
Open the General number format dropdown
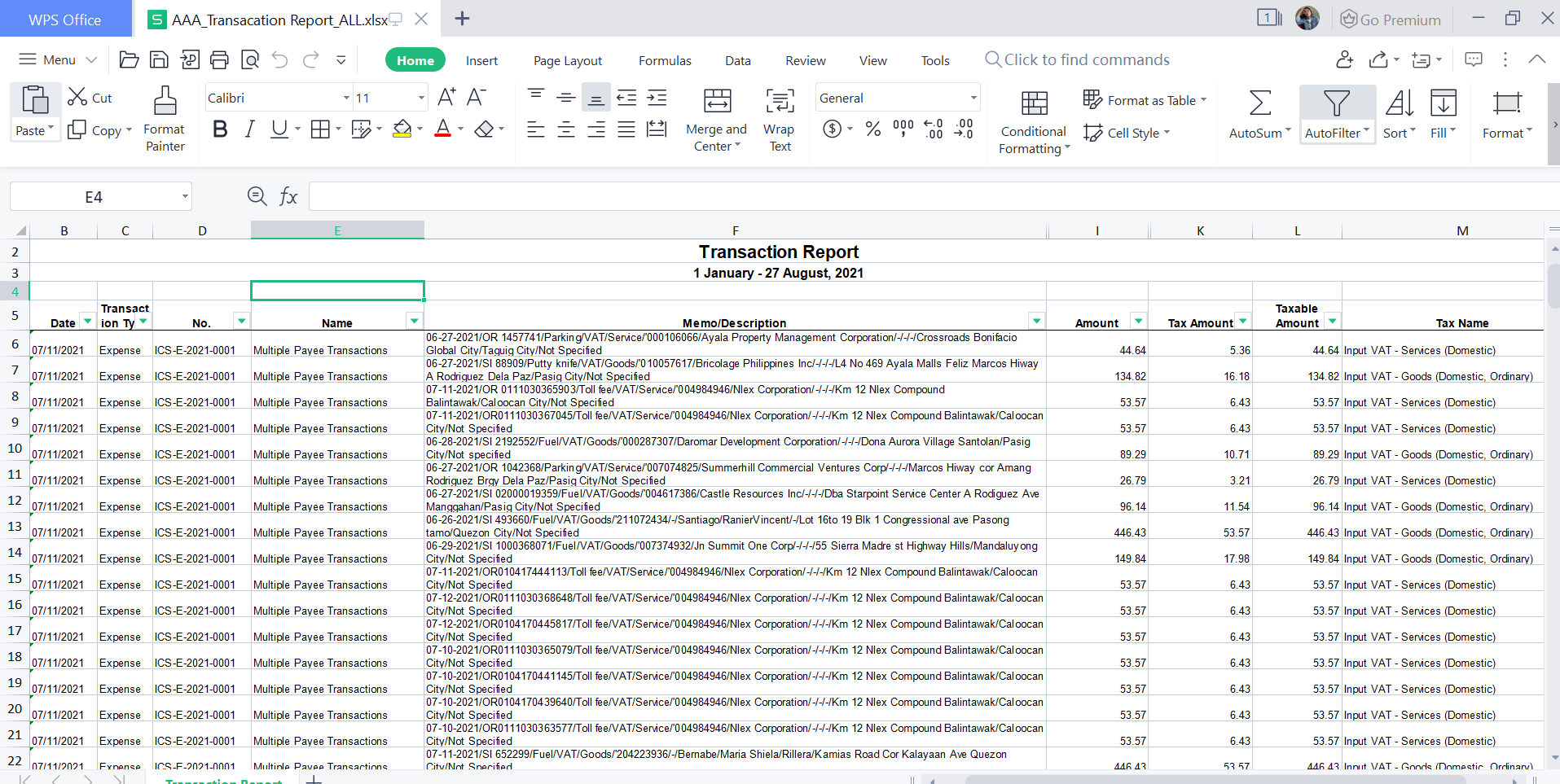point(973,98)
